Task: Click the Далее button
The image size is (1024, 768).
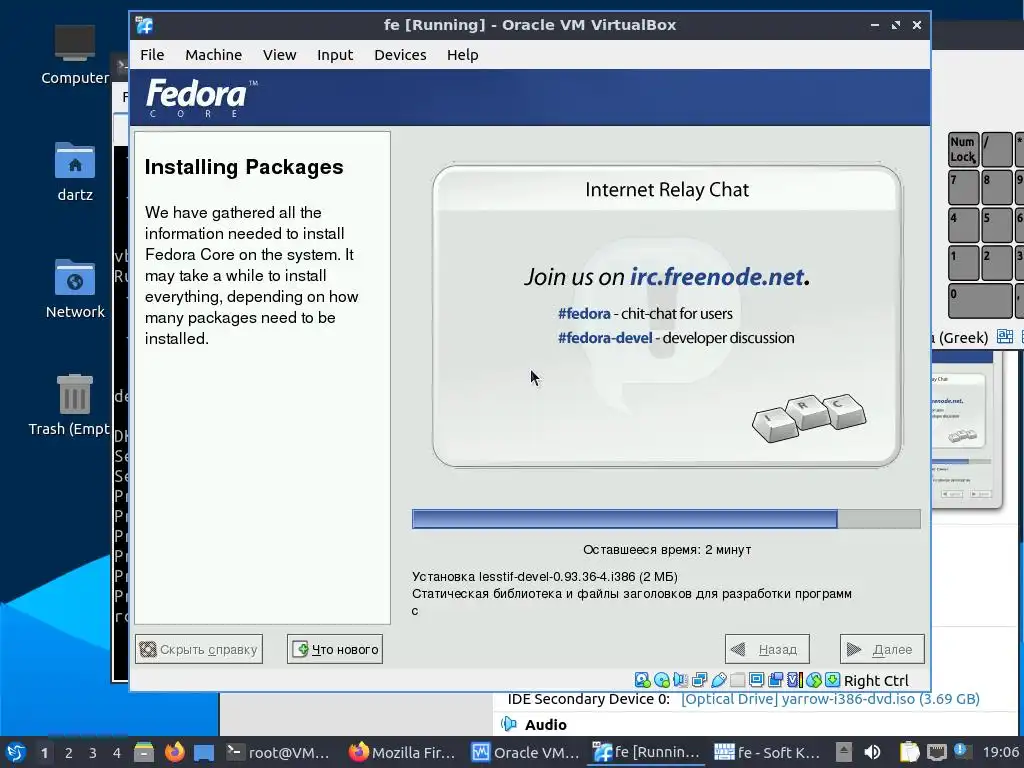Action: click(x=882, y=649)
